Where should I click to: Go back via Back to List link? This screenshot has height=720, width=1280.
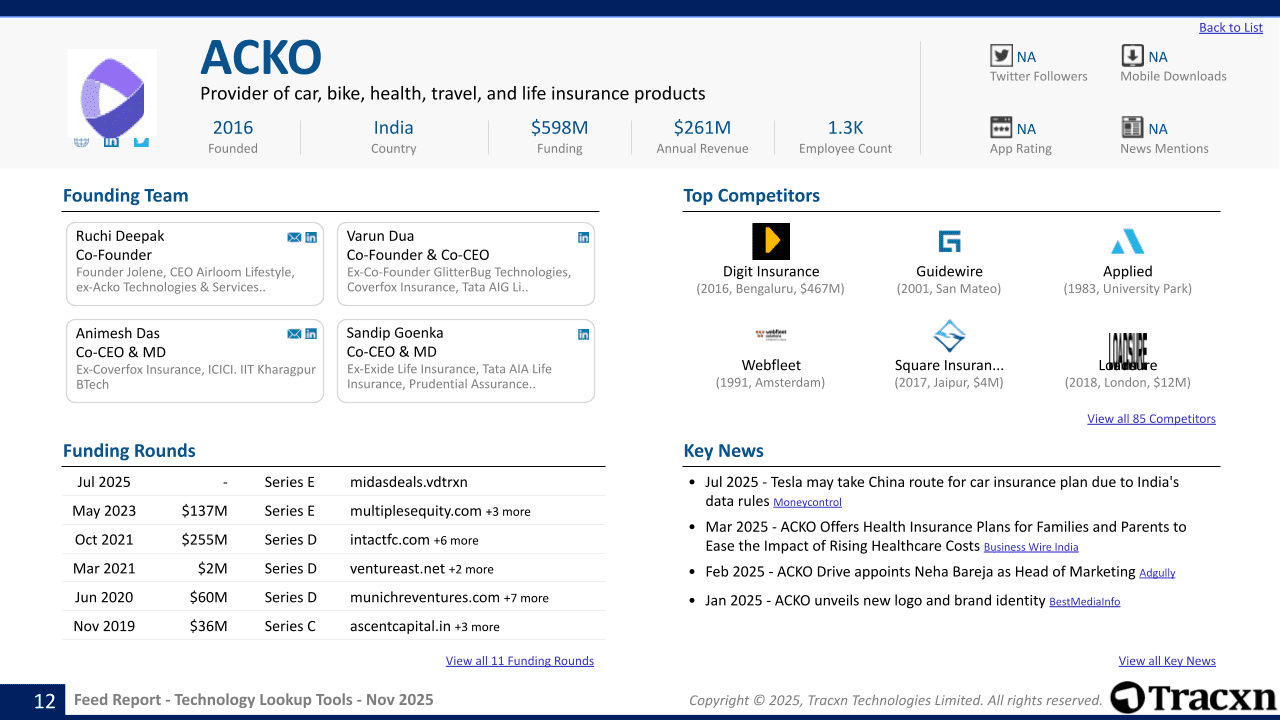(1230, 28)
